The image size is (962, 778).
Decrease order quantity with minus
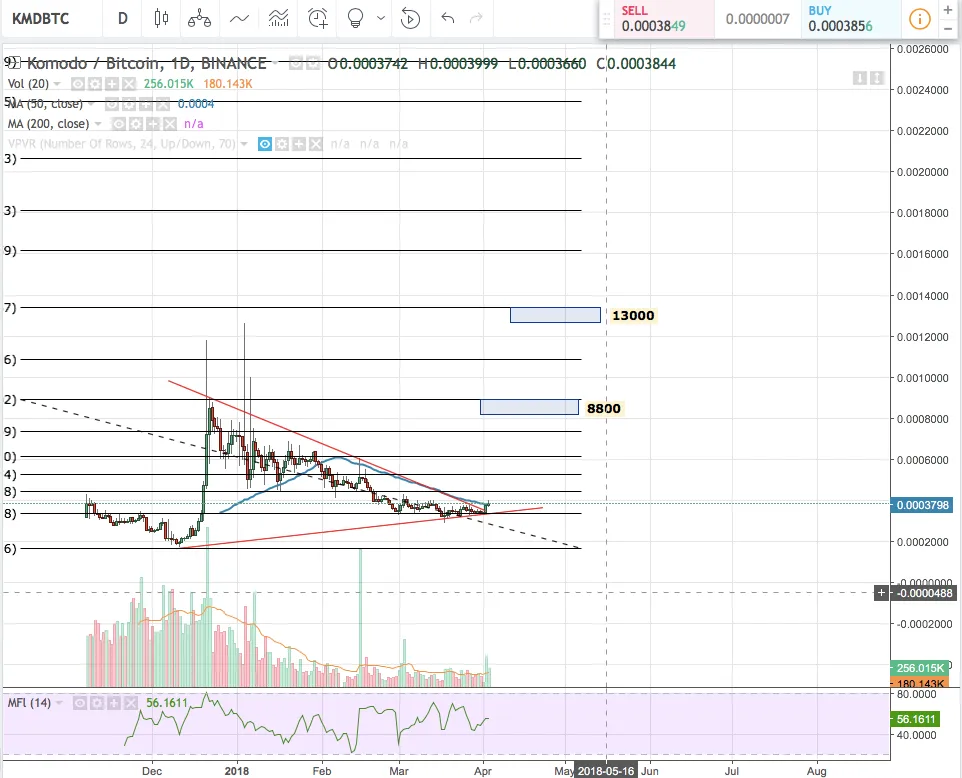tap(948, 29)
